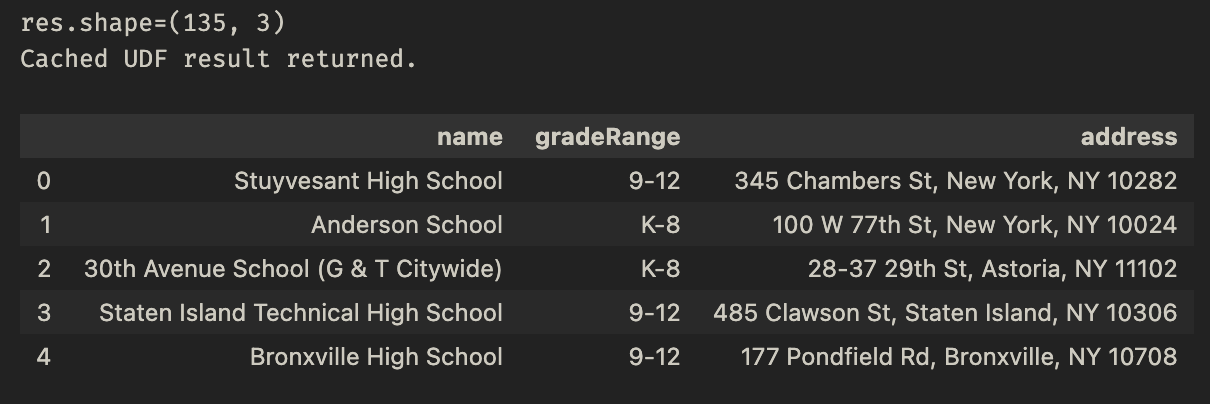Screen dimensions: 1210x404
Task: Click address 28-37 29th St, Astoria
Action: tap(993, 269)
